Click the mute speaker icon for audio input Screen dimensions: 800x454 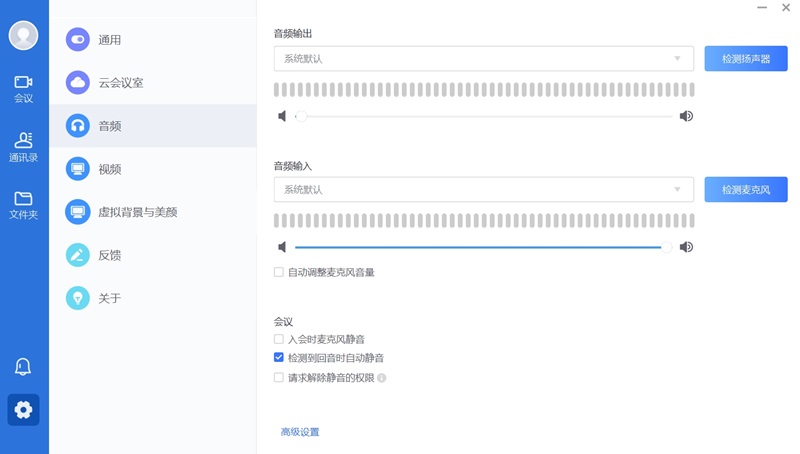[282, 247]
